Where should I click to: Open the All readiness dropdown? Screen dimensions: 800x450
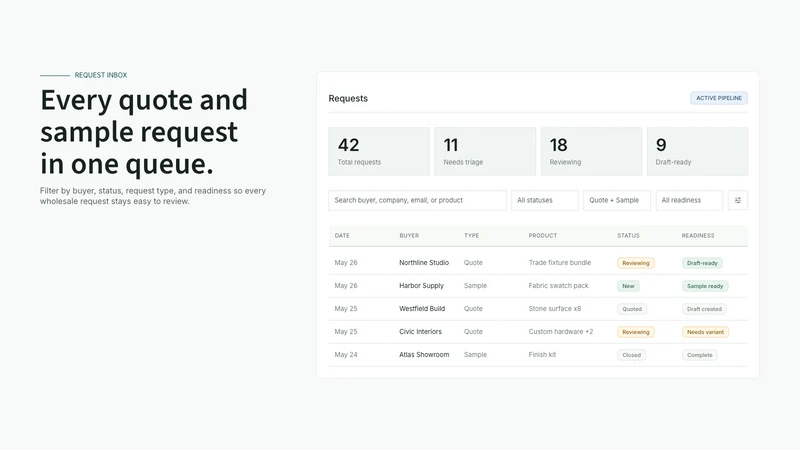click(x=689, y=201)
